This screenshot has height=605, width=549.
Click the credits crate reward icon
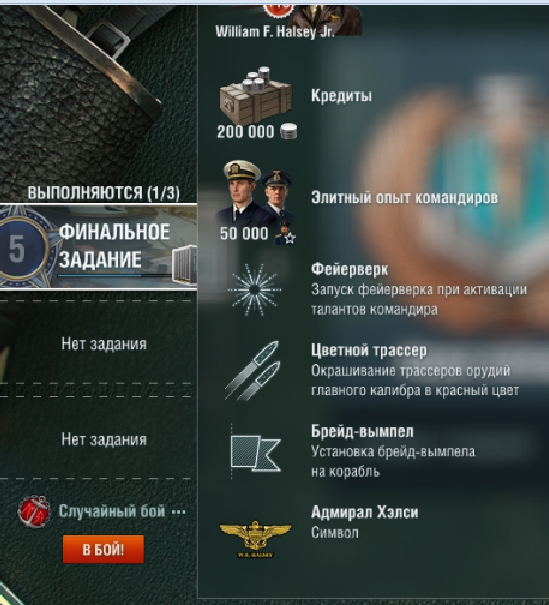tap(256, 95)
